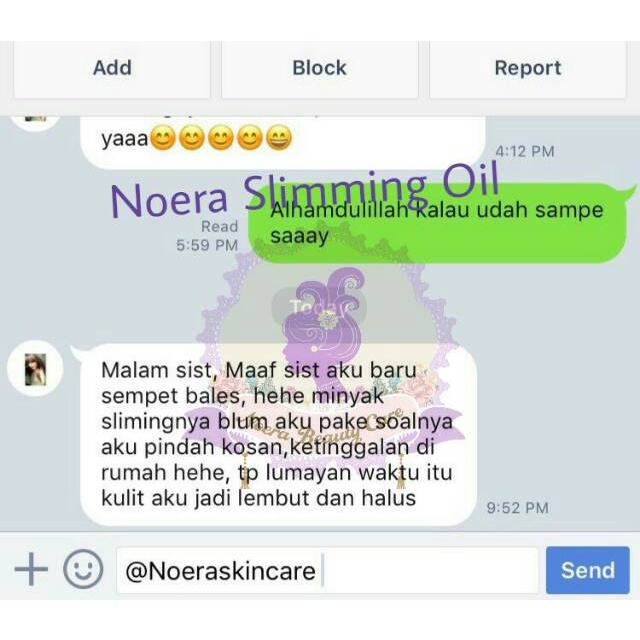Report this contact
Image resolution: width=640 pixels, height=640 pixels.
coord(528,68)
